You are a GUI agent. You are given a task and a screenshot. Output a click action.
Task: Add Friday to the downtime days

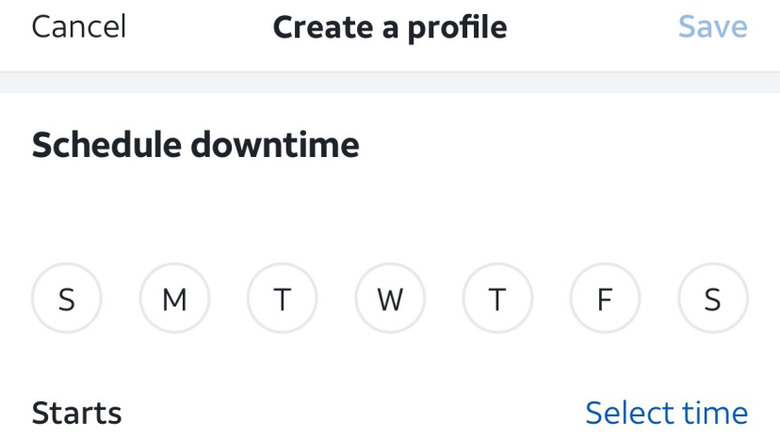(605, 298)
